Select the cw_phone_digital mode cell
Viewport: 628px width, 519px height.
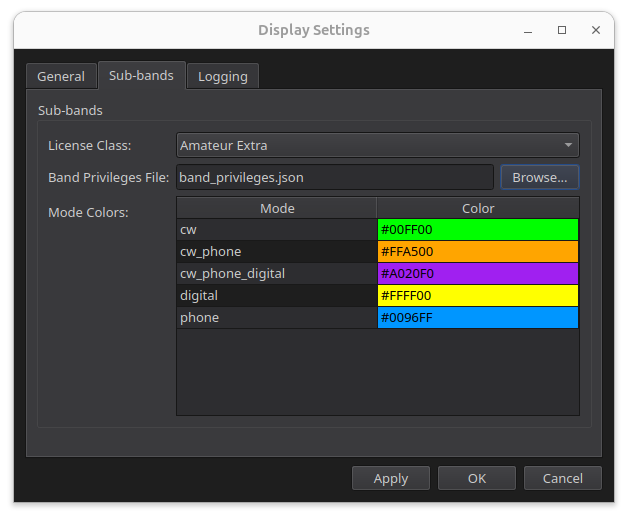coord(277,274)
